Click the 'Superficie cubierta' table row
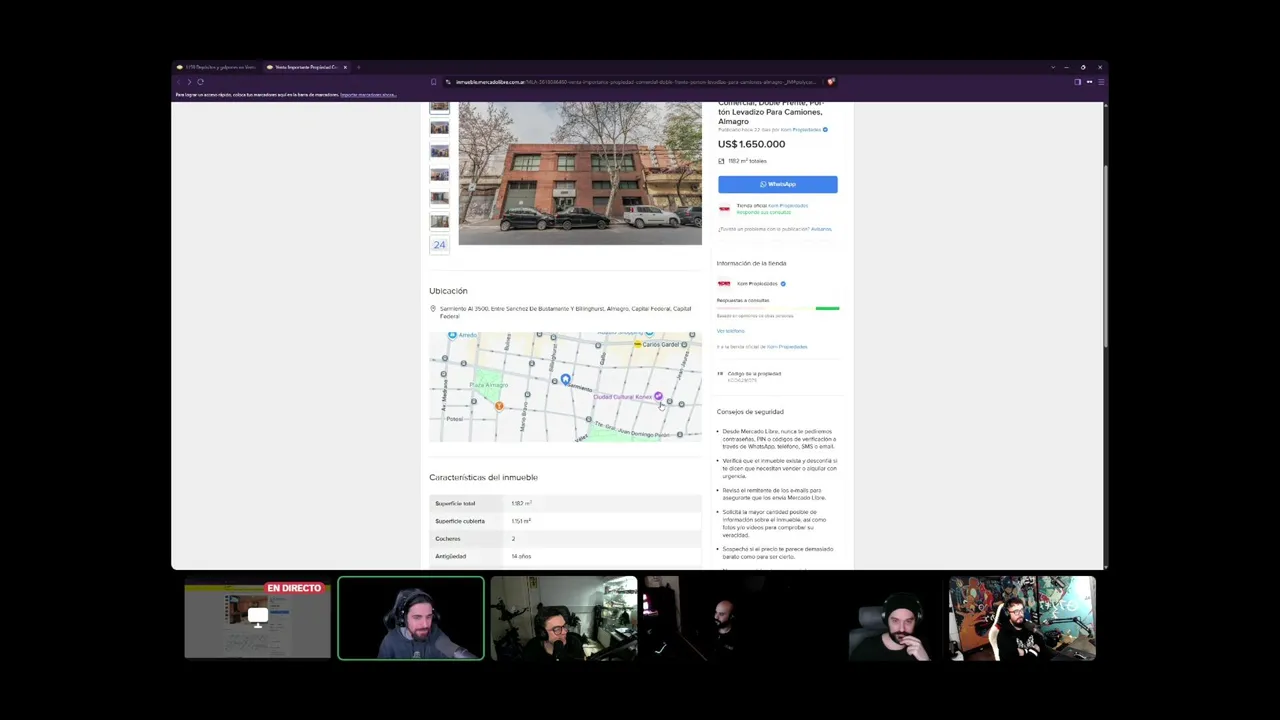 [x=565, y=521]
